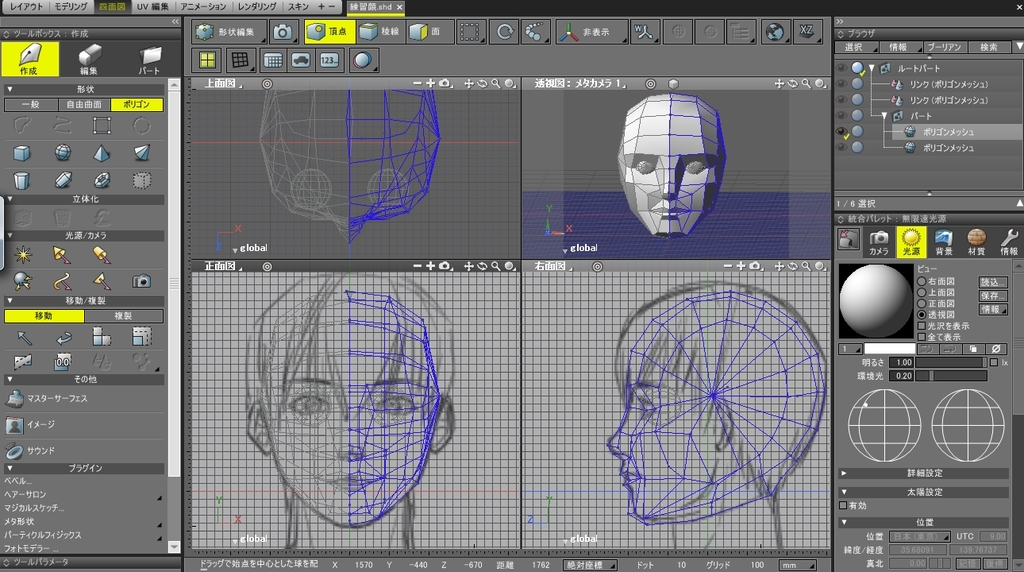Open the レンダリング tab
This screenshot has width=1024, height=572.
257,7
